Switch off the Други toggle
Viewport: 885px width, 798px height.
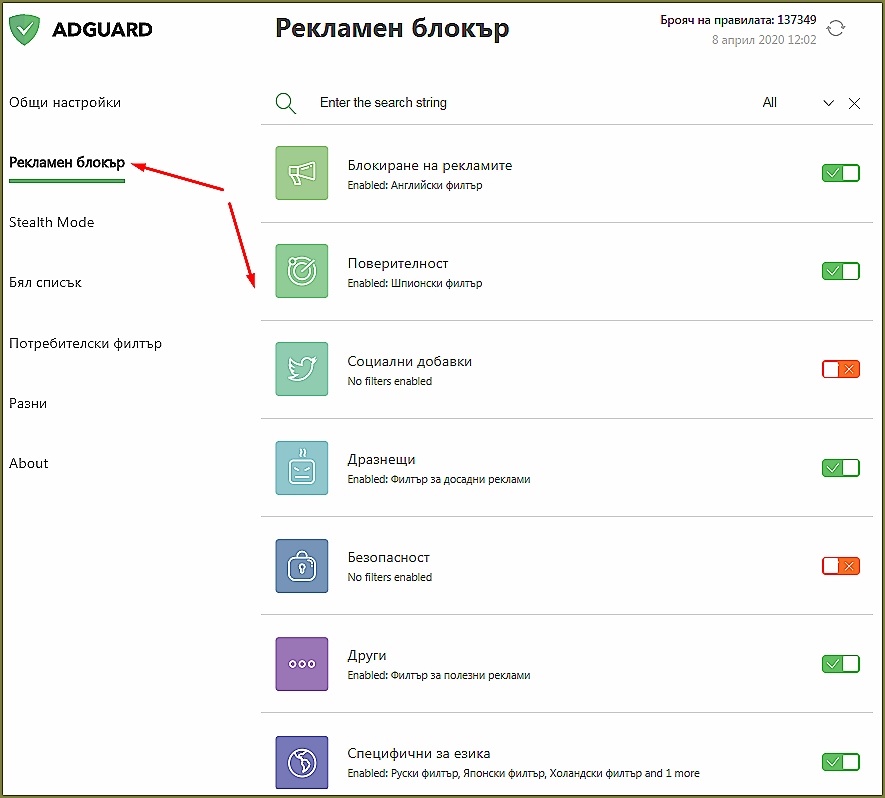(x=841, y=664)
